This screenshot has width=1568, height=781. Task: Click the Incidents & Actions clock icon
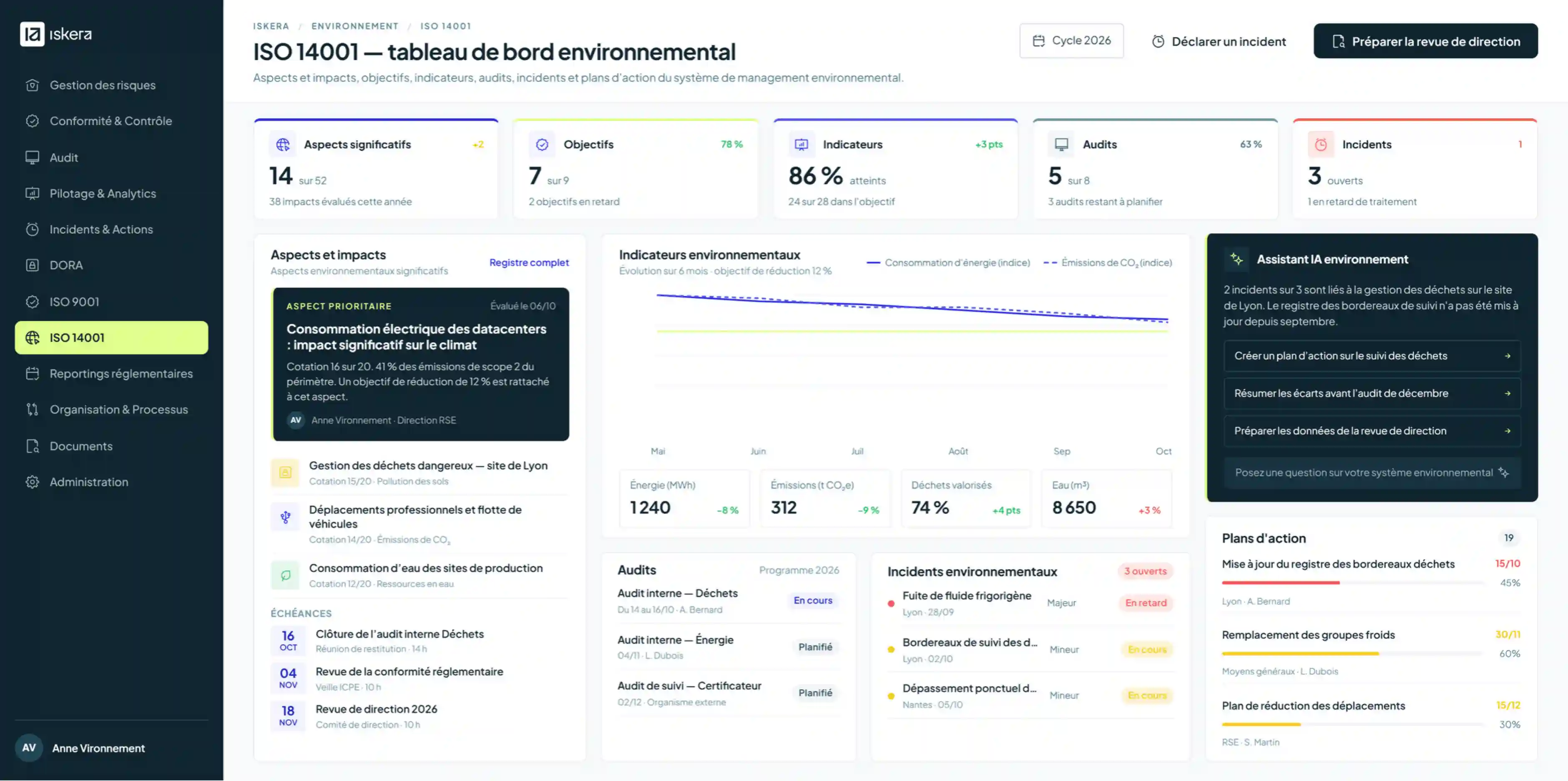[x=32, y=229]
